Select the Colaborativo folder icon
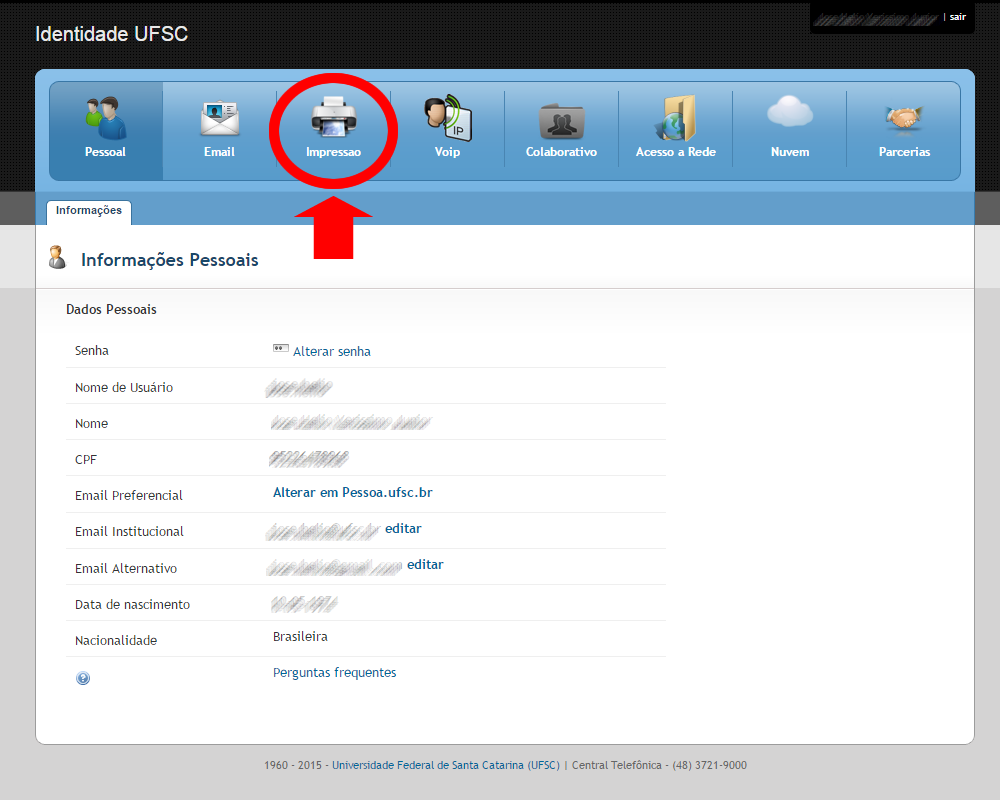This screenshot has width=1000, height=800. point(561,120)
